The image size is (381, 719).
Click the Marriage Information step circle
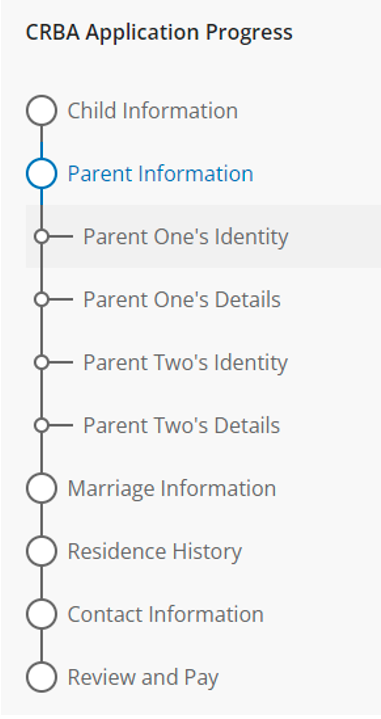pos(41,488)
